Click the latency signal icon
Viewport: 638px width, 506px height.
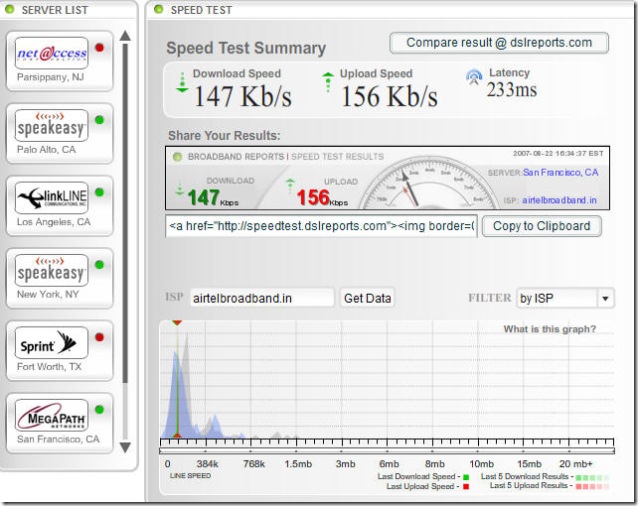(x=473, y=77)
